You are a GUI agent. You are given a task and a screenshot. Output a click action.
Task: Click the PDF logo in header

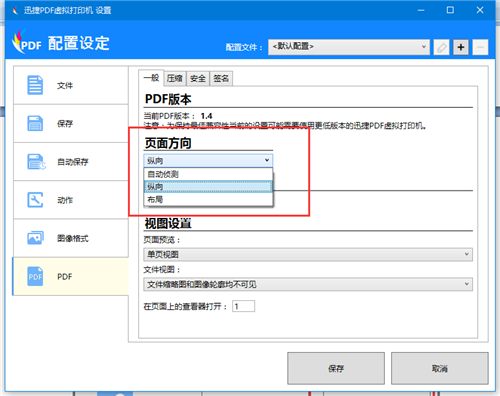[x=27, y=42]
